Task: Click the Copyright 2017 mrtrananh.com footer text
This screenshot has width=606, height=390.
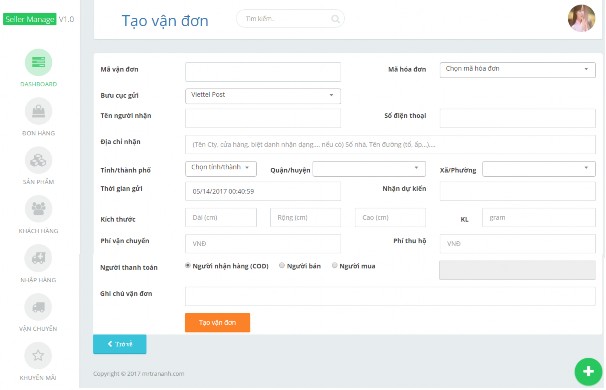Action: (138, 374)
